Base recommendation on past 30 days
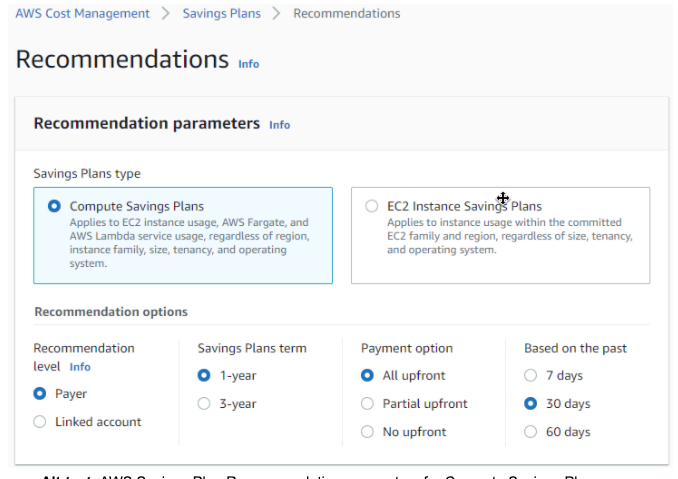This screenshot has width=678, height=479. [531, 404]
